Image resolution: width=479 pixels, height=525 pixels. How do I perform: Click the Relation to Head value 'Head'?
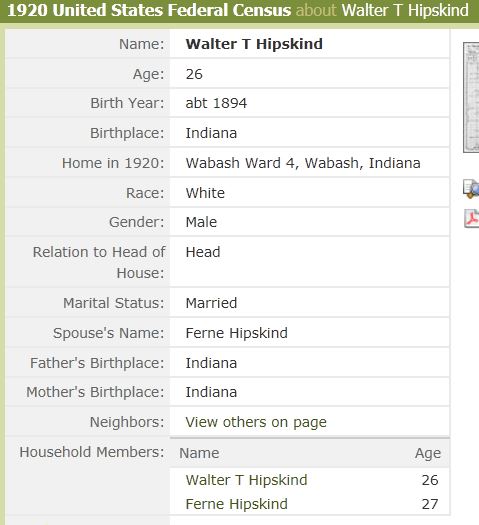203,252
